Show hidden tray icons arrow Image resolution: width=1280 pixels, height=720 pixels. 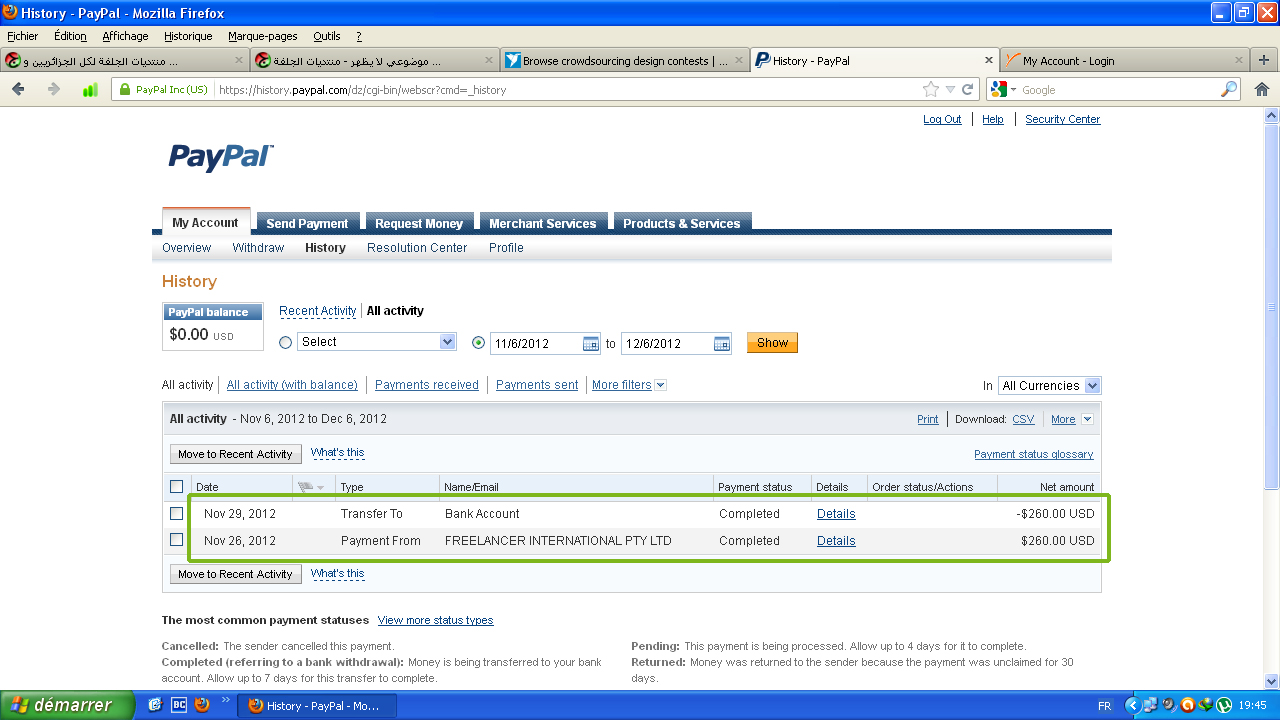(1133, 705)
